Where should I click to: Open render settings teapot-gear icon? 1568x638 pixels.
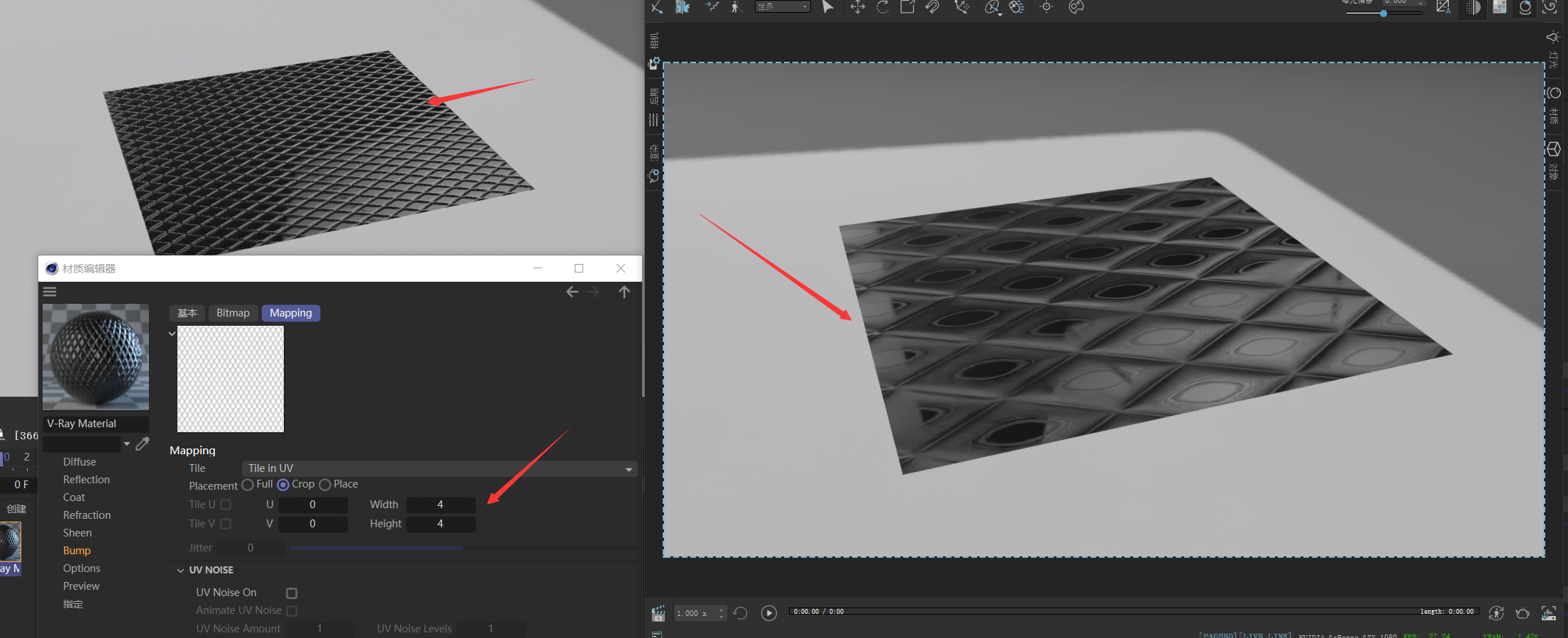653,176
